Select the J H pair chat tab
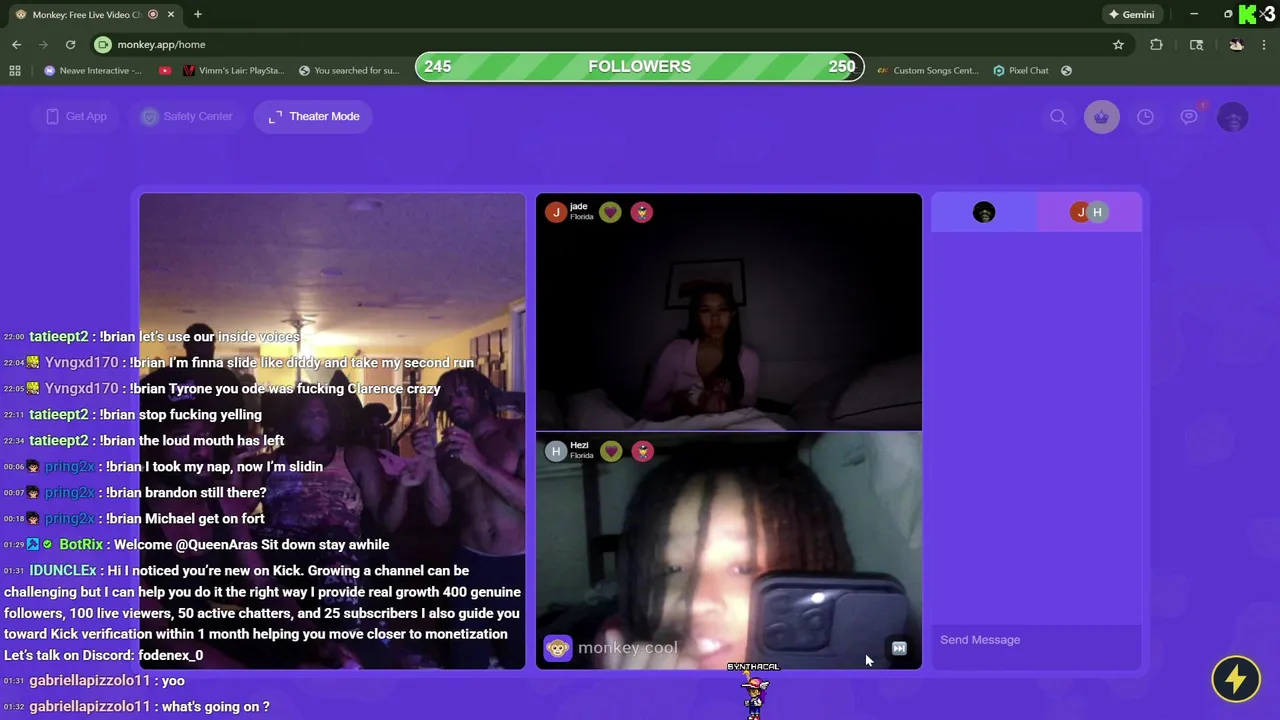 coord(1089,212)
